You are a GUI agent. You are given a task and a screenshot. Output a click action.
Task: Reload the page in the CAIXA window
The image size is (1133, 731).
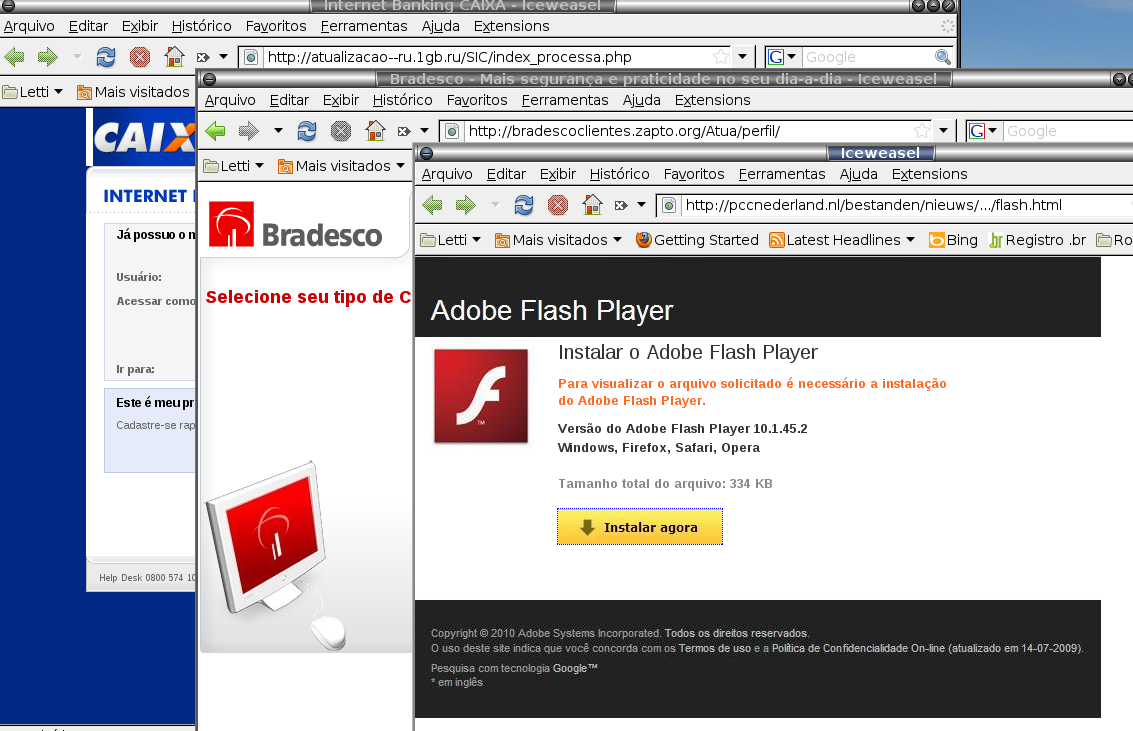point(106,56)
